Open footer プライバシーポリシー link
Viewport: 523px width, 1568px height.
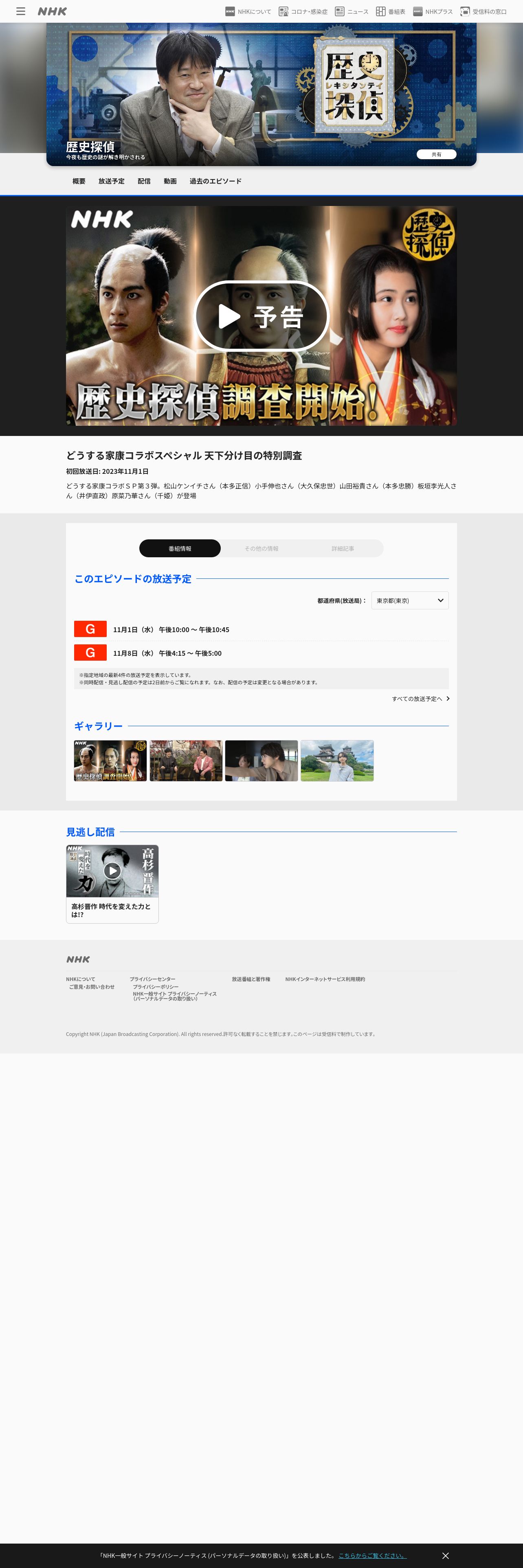point(156,987)
